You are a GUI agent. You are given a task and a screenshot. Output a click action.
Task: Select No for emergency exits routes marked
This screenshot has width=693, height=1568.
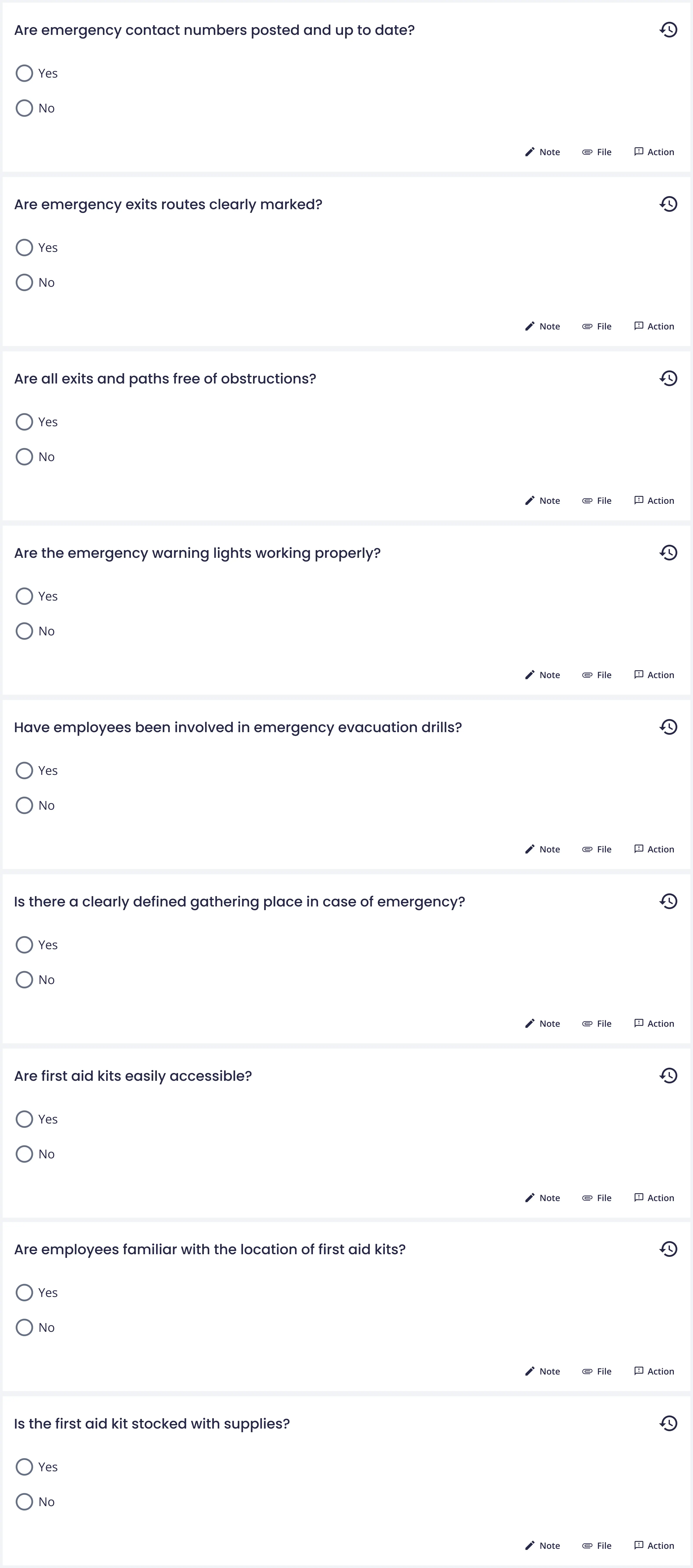click(x=24, y=282)
